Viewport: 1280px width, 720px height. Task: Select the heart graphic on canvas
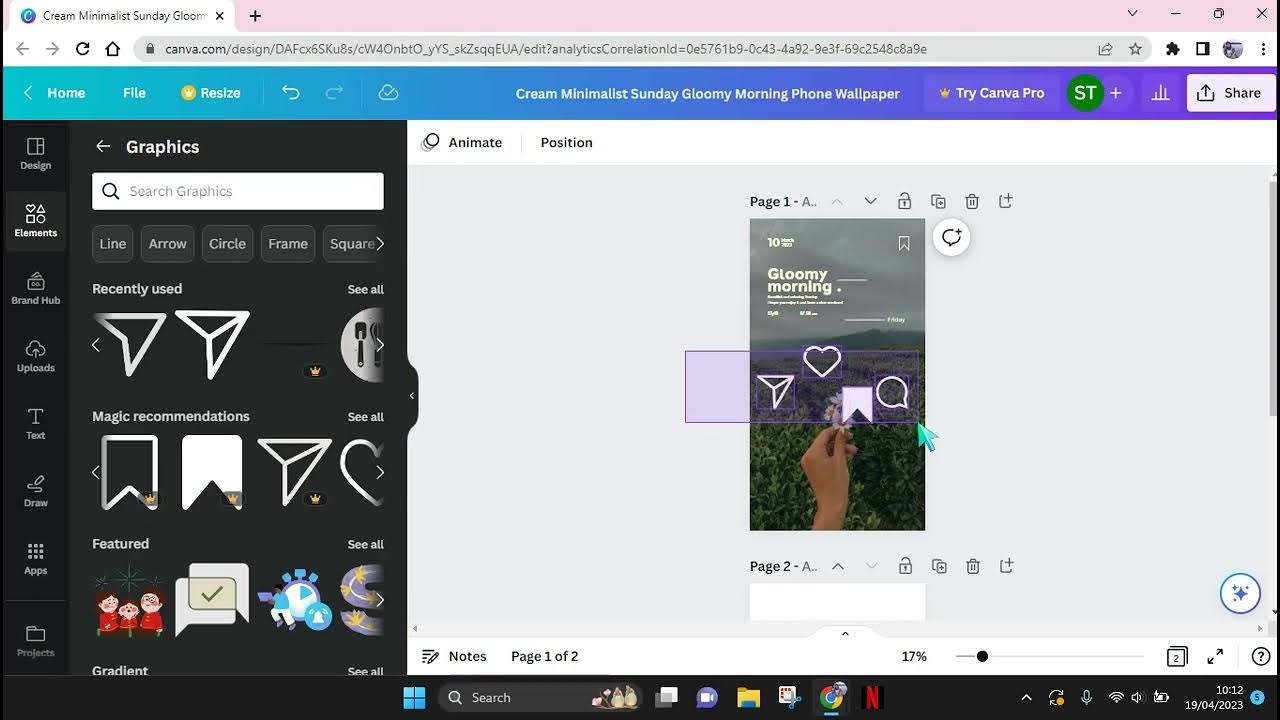point(822,362)
